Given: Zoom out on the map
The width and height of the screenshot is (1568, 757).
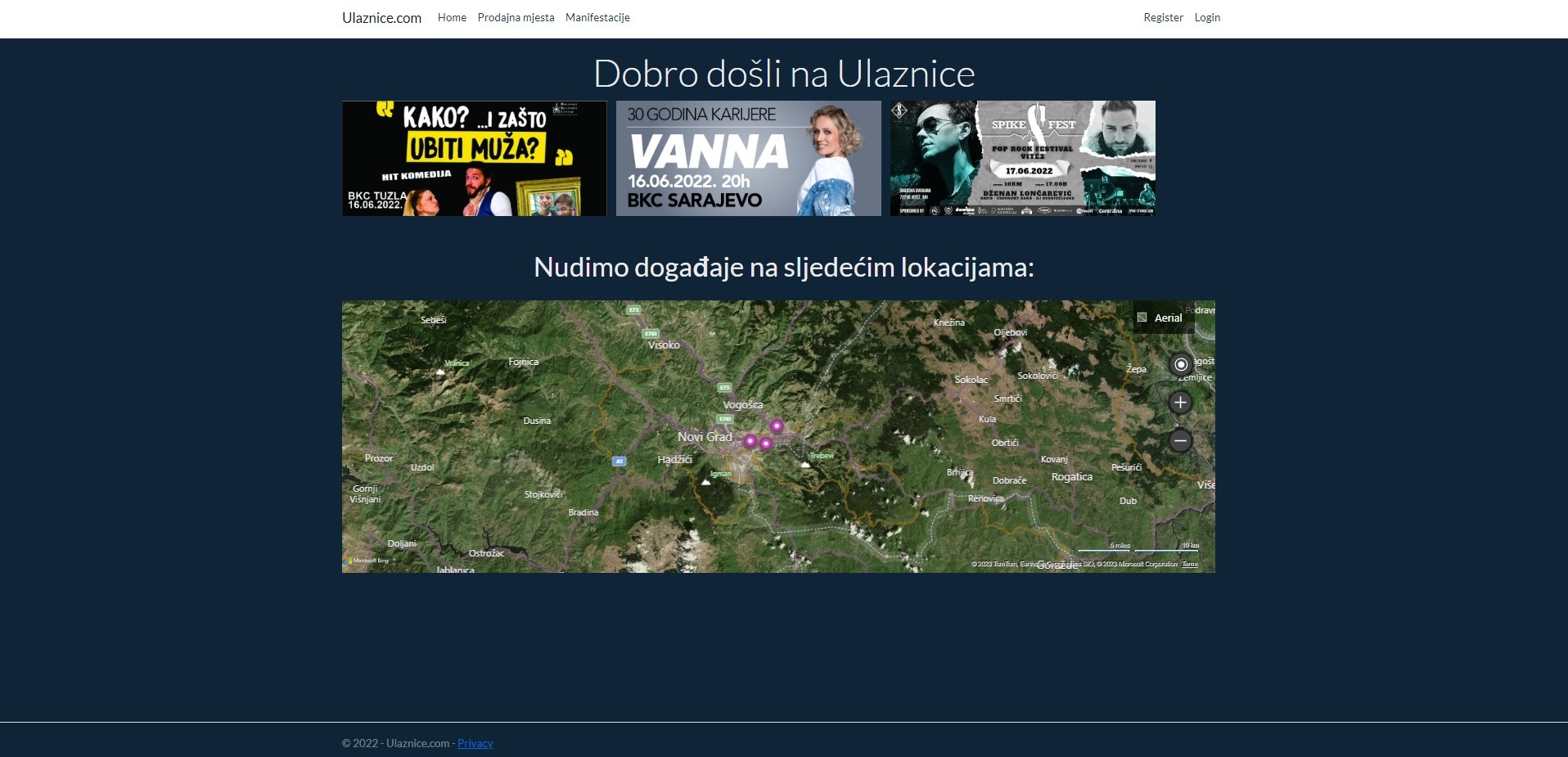Looking at the screenshot, I should [1180, 441].
